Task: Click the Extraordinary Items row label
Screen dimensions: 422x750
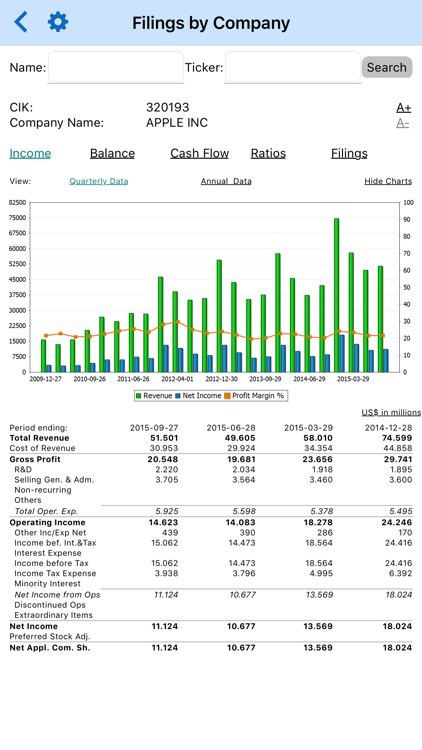Action: click(54, 615)
